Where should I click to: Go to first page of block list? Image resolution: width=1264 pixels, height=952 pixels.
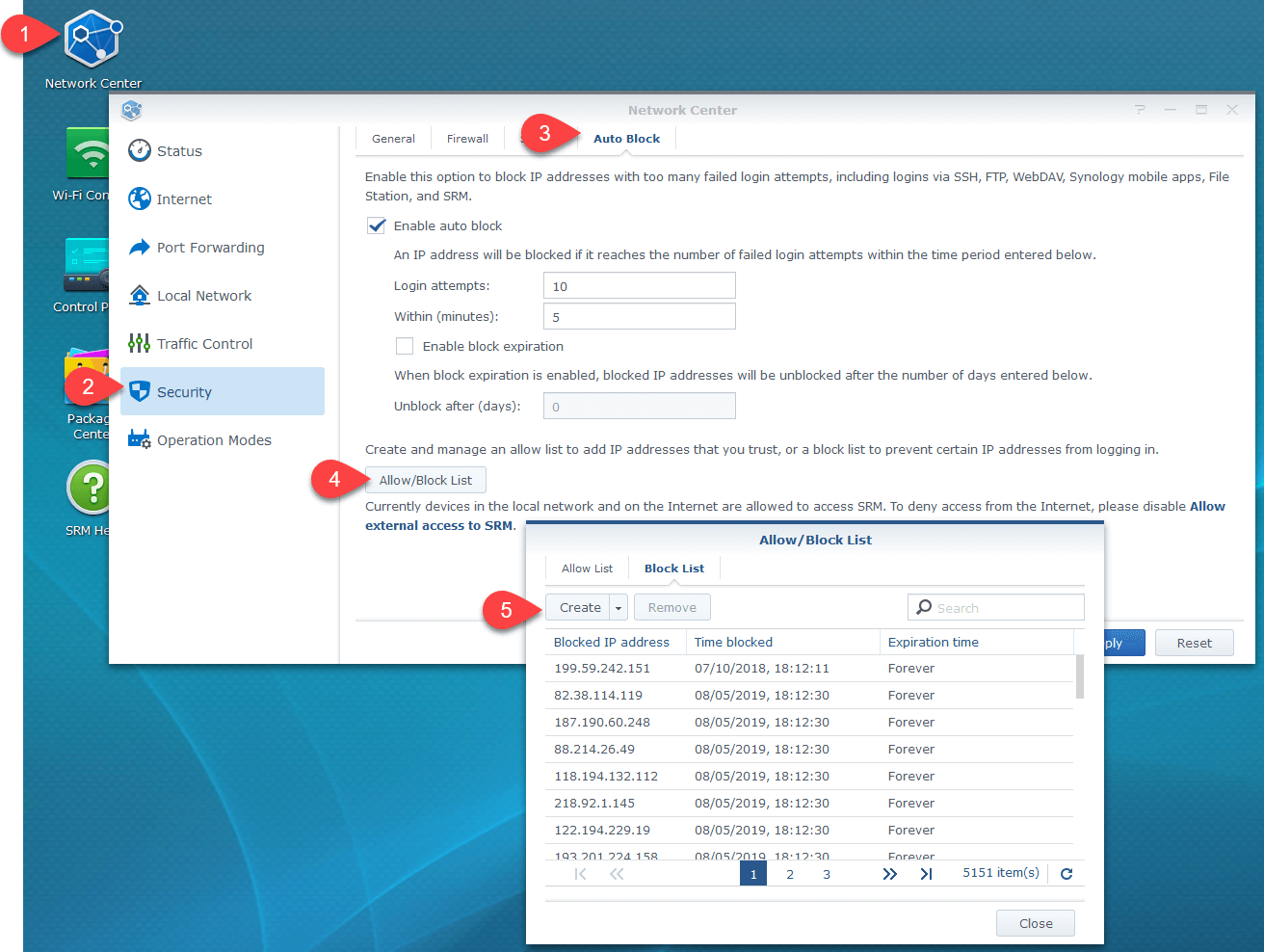(x=580, y=874)
